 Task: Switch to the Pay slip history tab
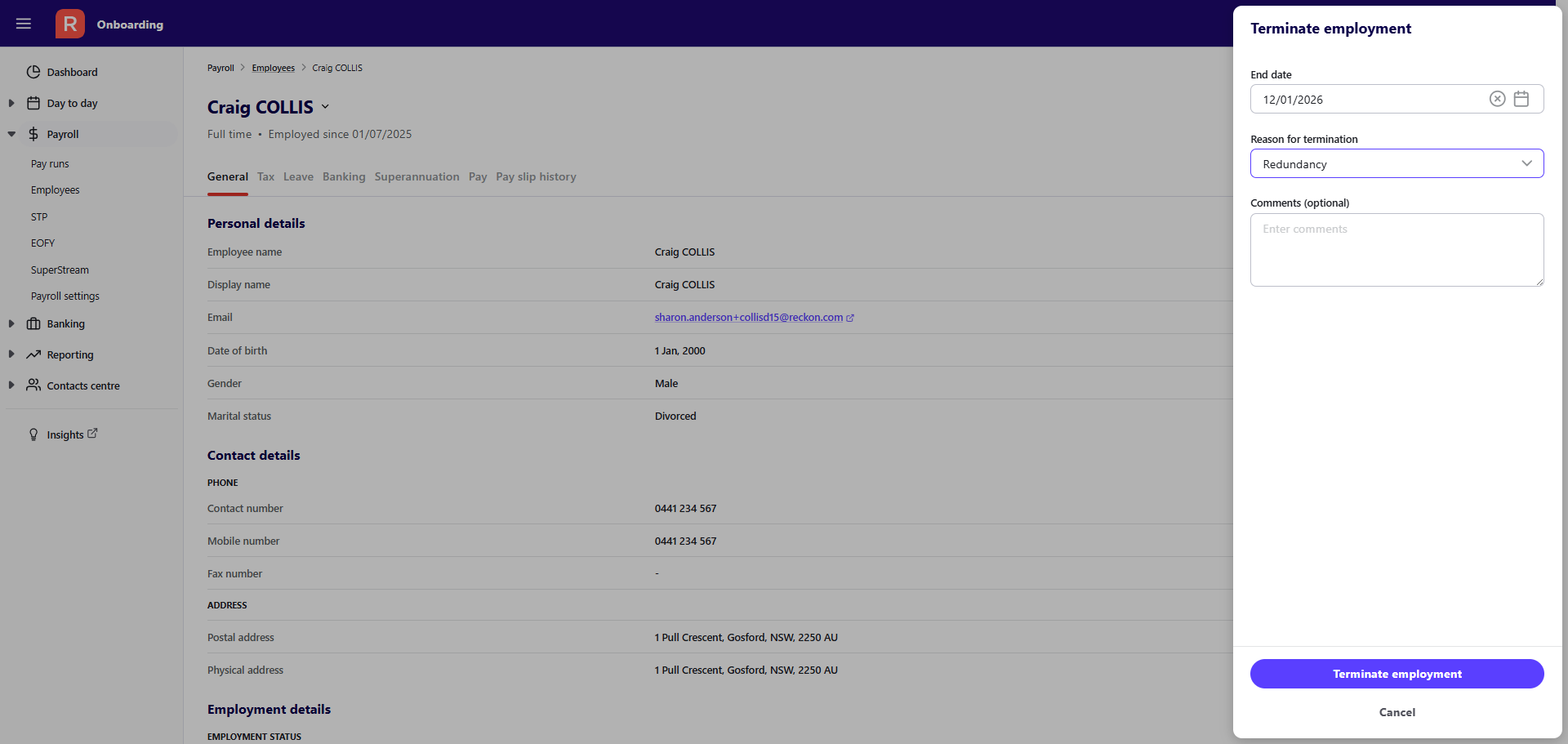[x=536, y=176]
